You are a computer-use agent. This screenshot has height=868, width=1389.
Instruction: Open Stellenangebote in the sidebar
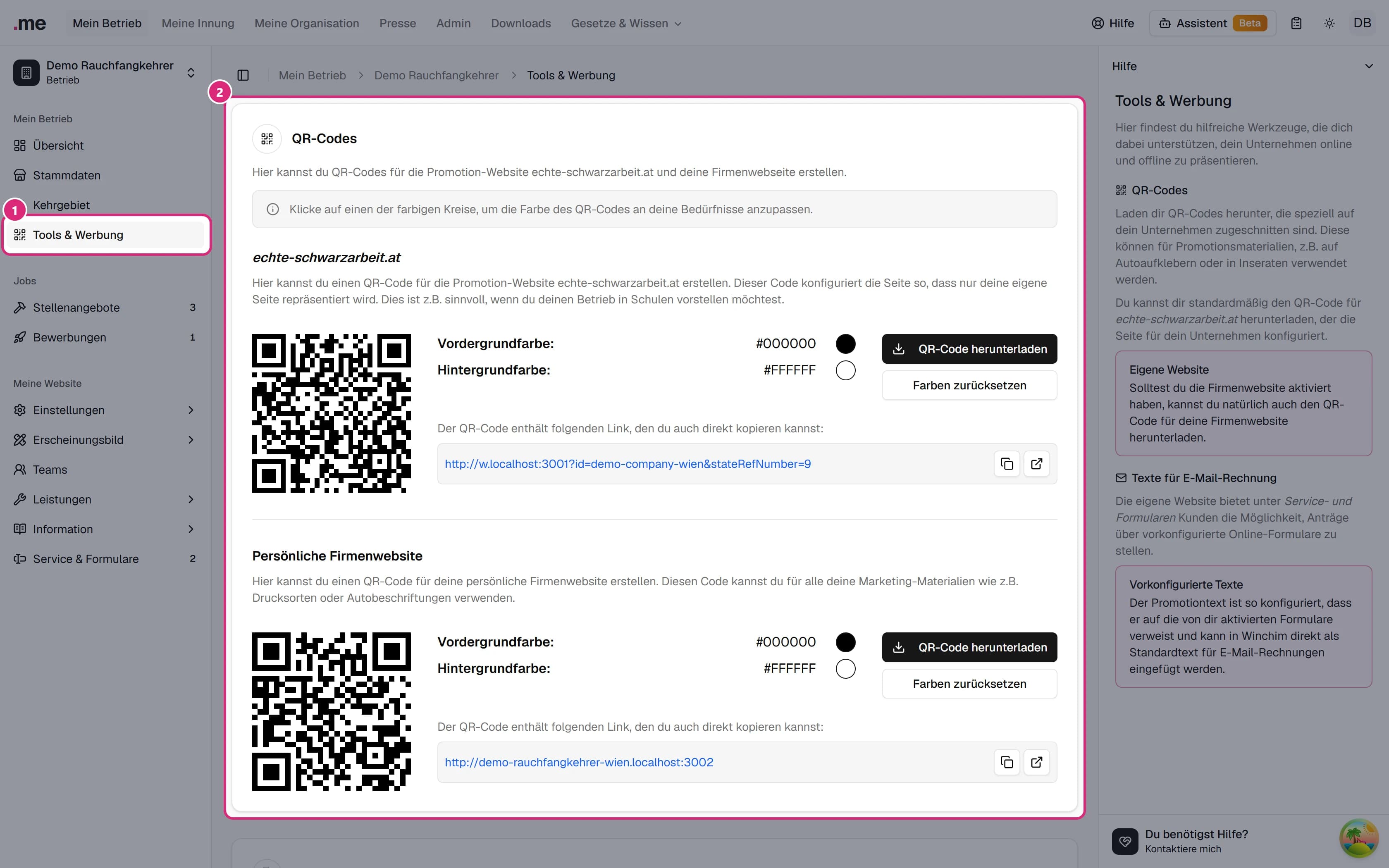(105, 308)
